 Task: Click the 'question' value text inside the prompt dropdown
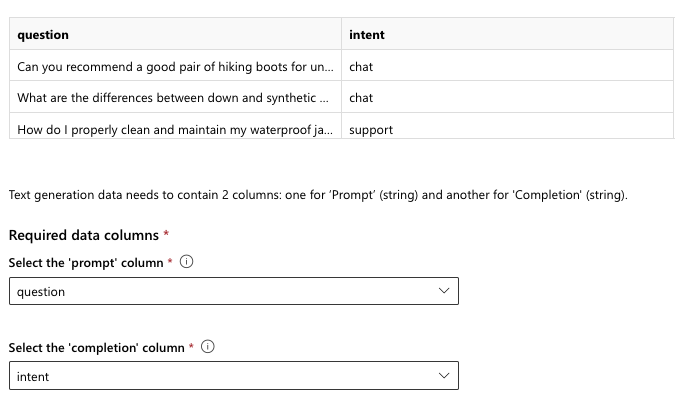41,292
